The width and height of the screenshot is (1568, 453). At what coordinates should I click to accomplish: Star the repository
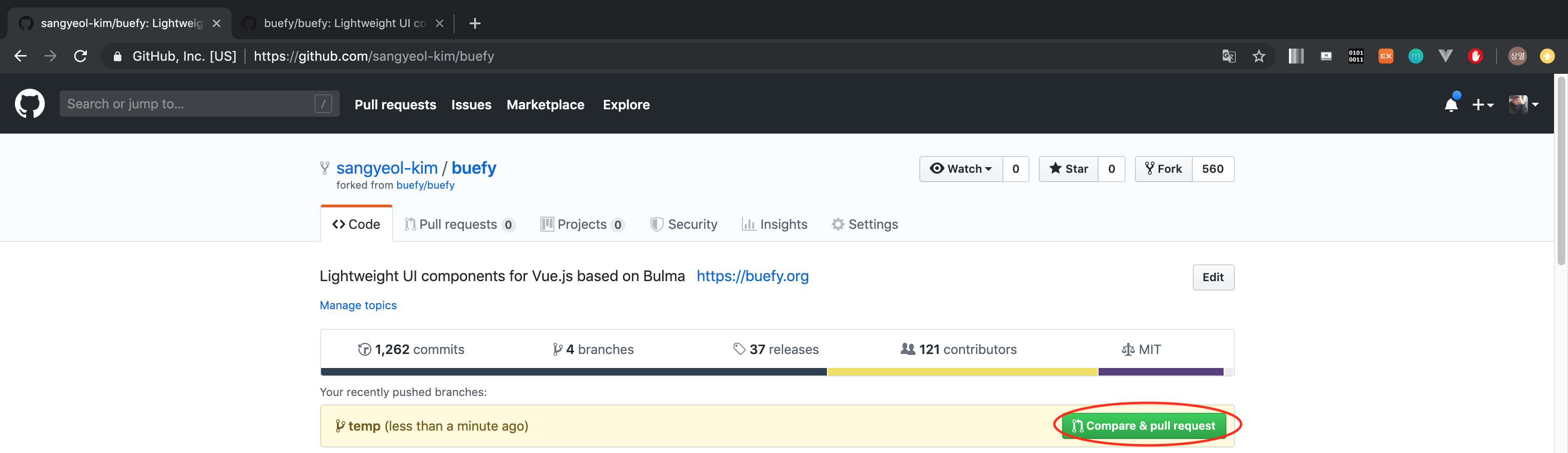(x=1068, y=169)
